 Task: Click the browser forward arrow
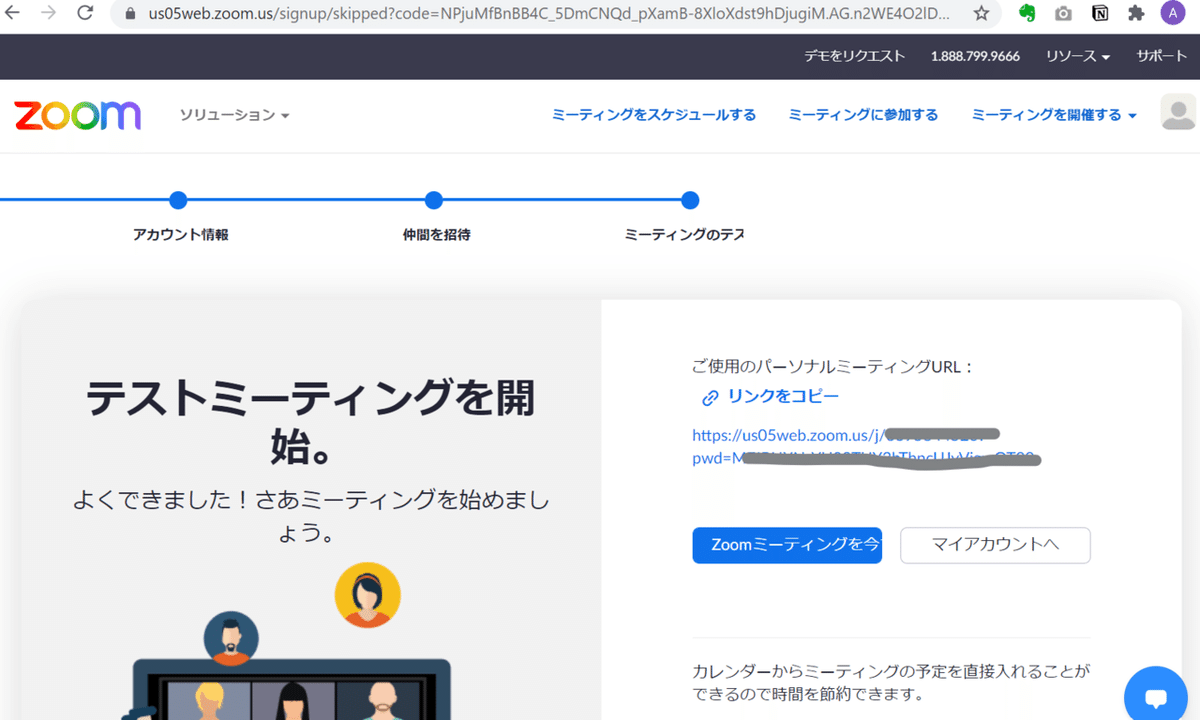[x=48, y=14]
